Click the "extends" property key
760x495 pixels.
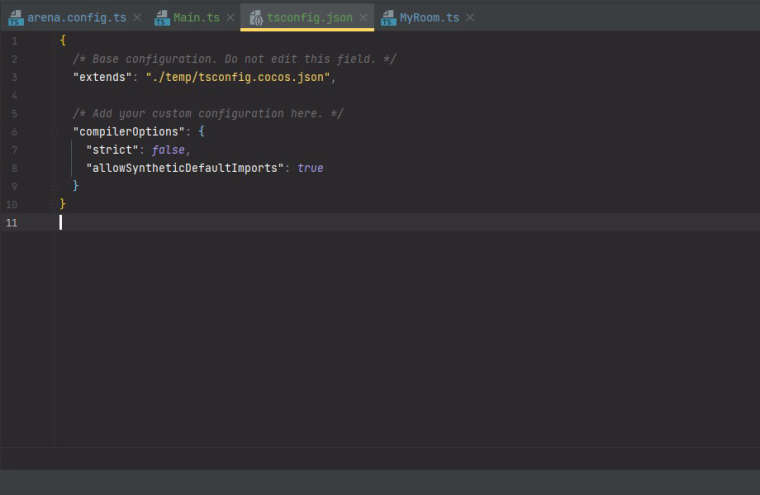pyautogui.click(x=102, y=77)
